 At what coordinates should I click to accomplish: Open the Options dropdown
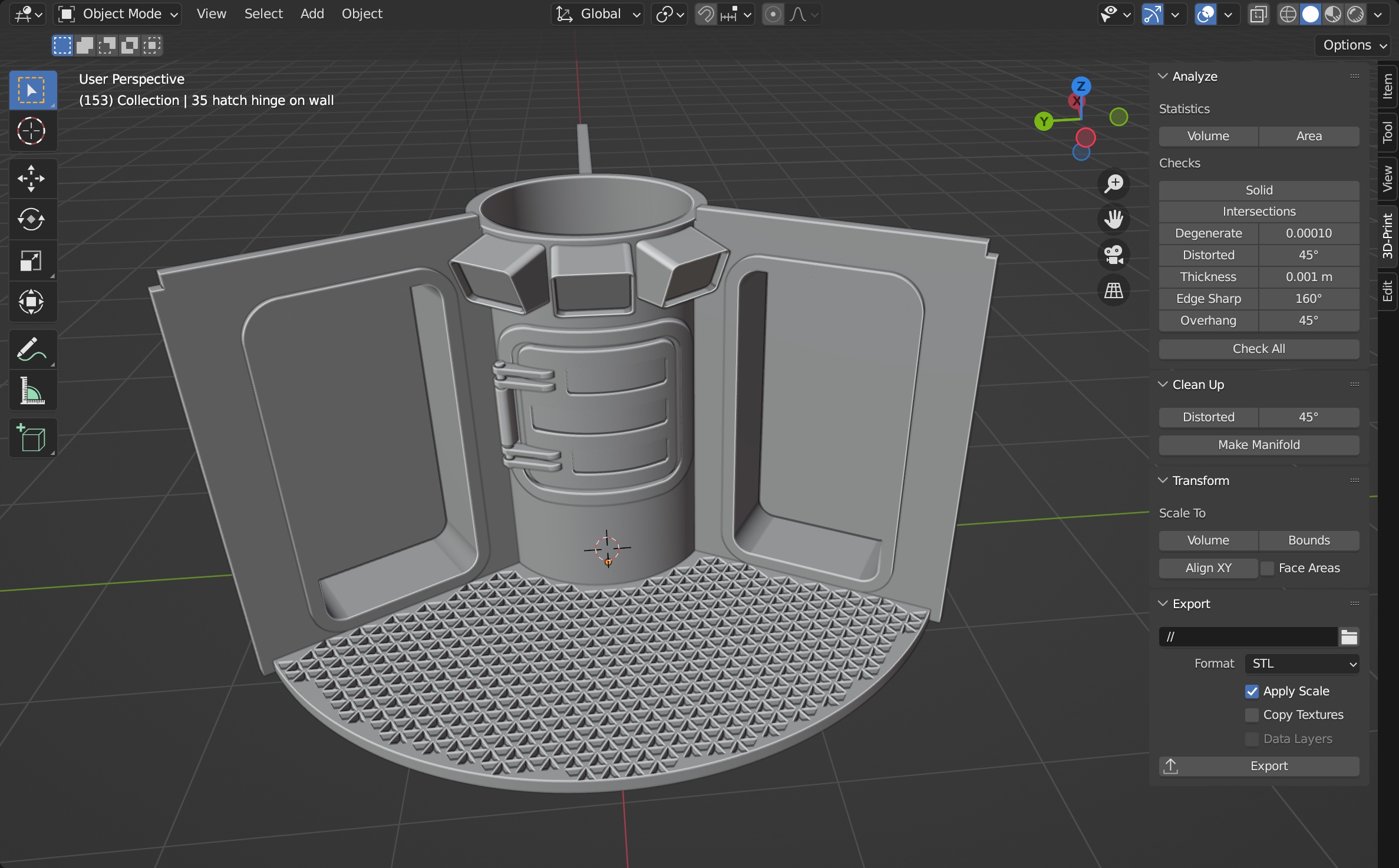point(1352,45)
